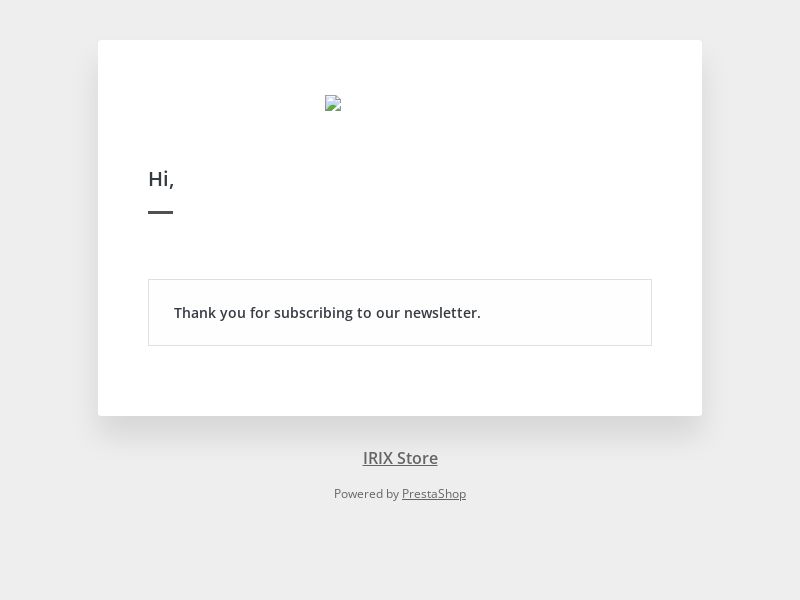Click the period ending the newsletter message
The width and height of the screenshot is (800, 600).
pyautogui.click(x=479, y=316)
